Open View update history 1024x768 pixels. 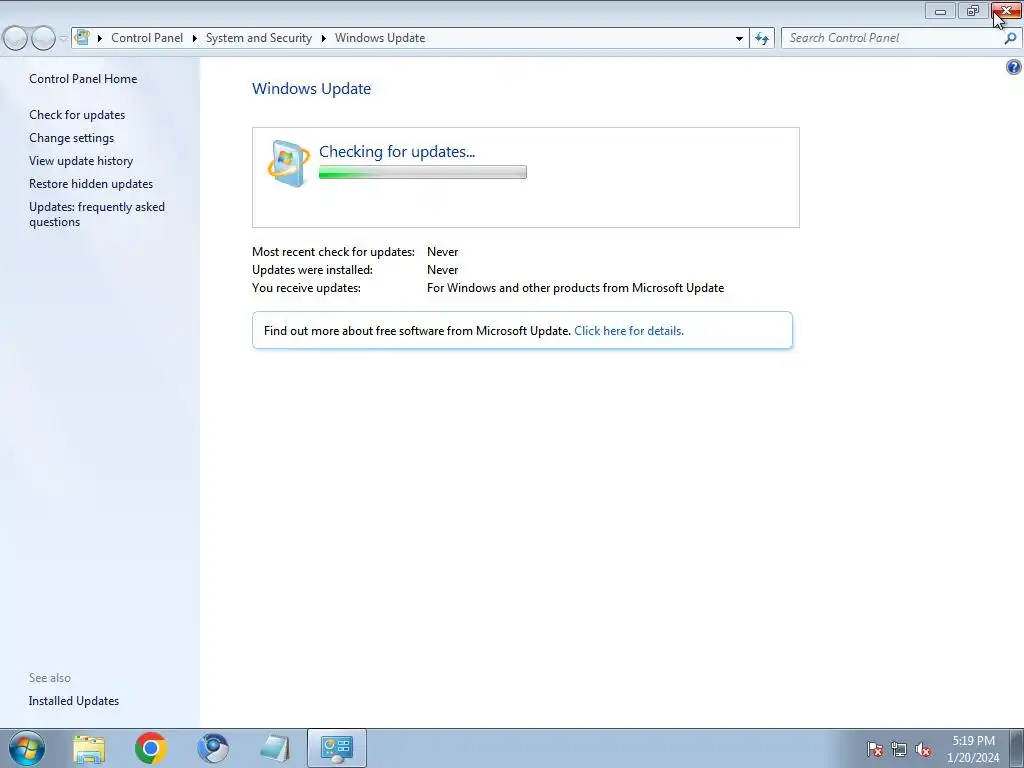point(81,161)
